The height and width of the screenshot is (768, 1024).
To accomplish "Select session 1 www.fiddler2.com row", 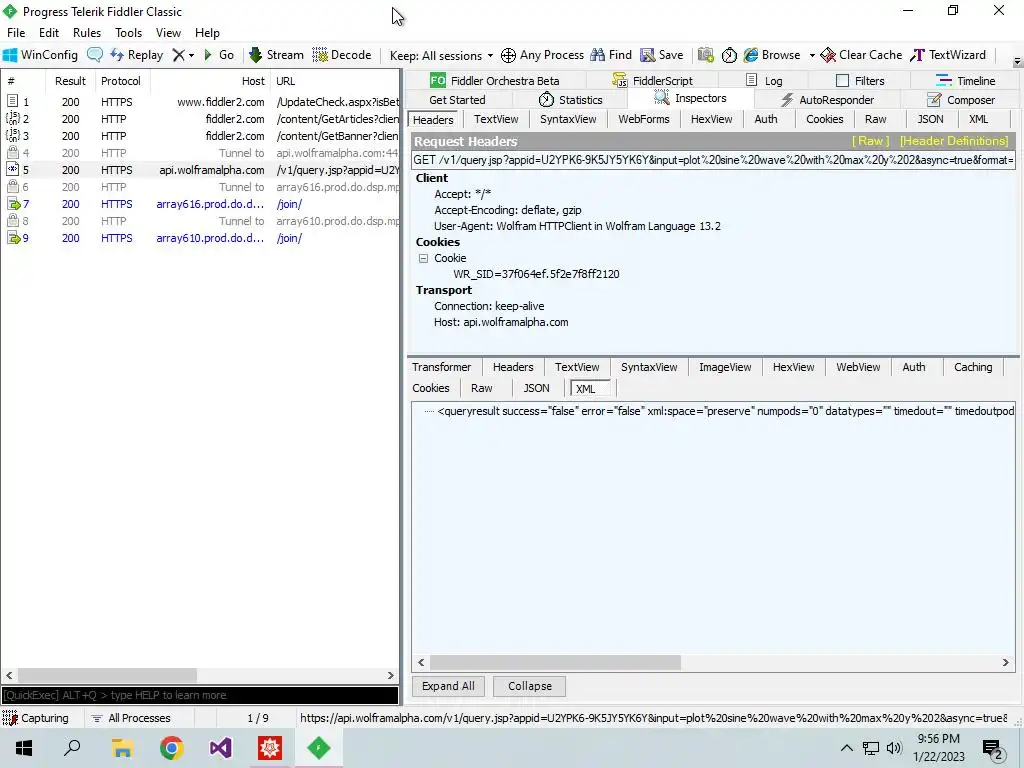I will [x=200, y=102].
